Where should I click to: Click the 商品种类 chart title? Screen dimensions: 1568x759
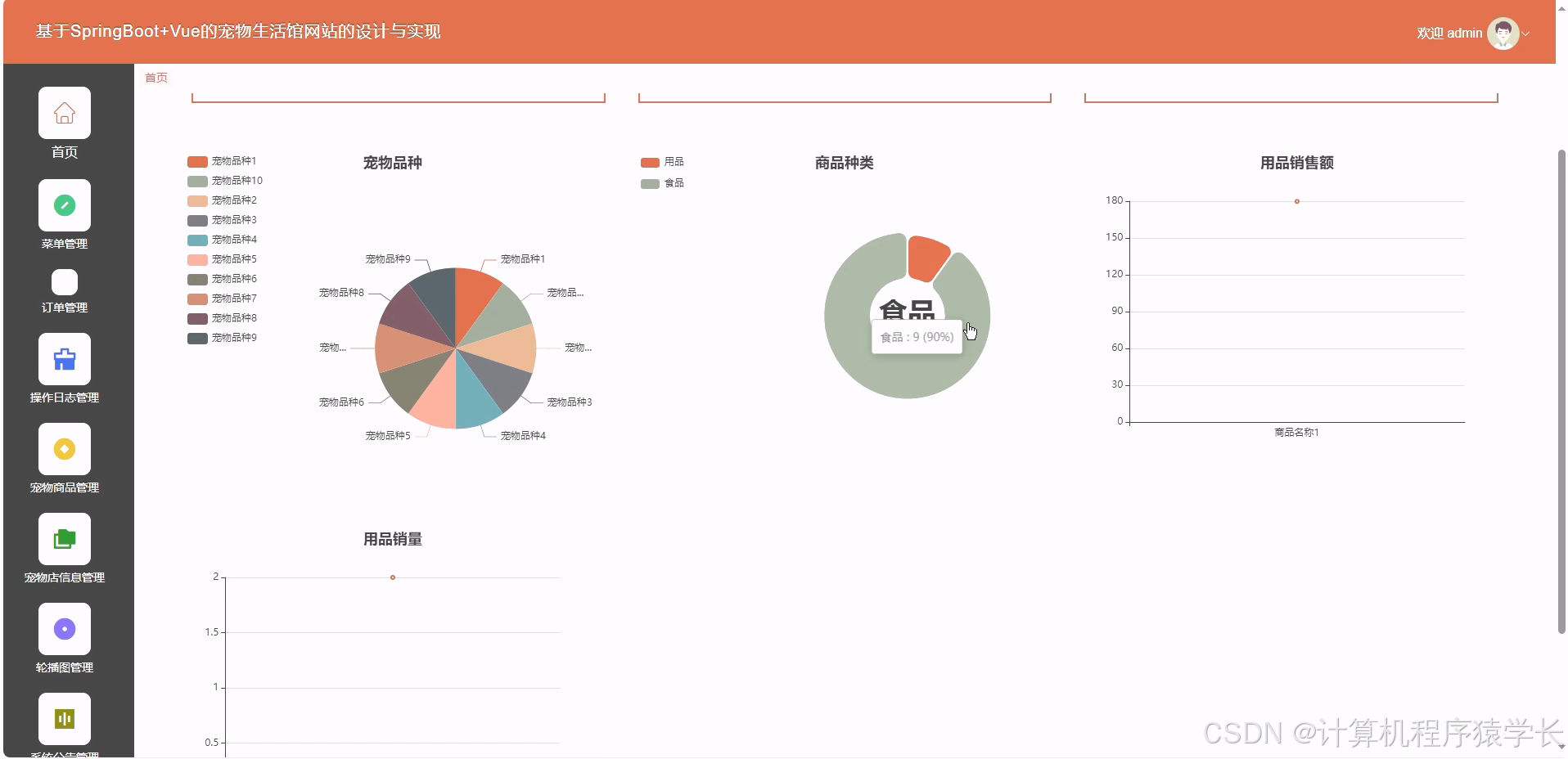[x=845, y=163]
